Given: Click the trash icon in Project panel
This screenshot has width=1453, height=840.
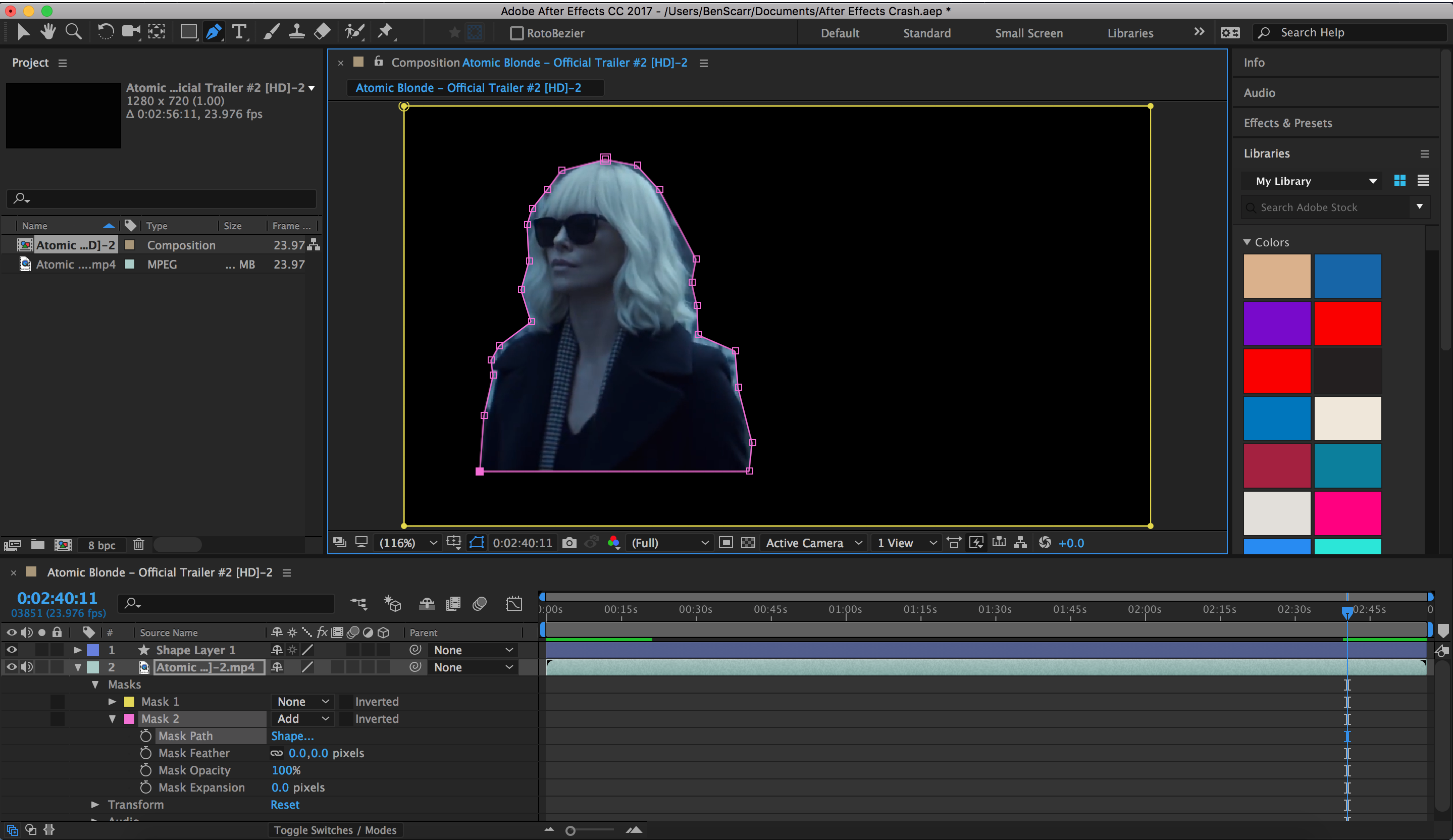Looking at the screenshot, I should [138, 544].
